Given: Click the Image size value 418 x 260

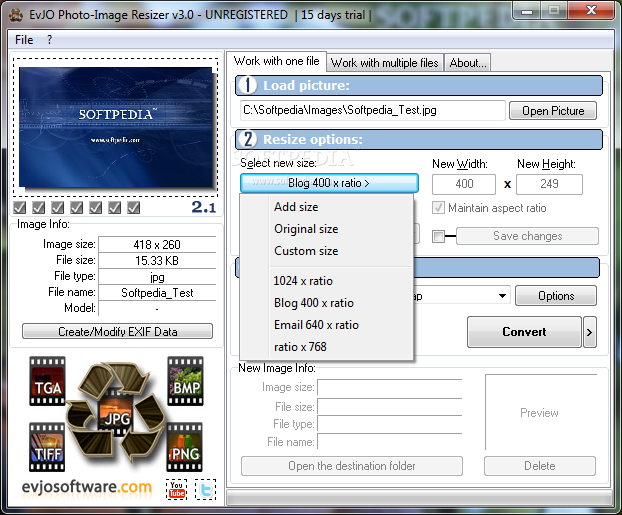Looking at the screenshot, I should pos(157,244).
